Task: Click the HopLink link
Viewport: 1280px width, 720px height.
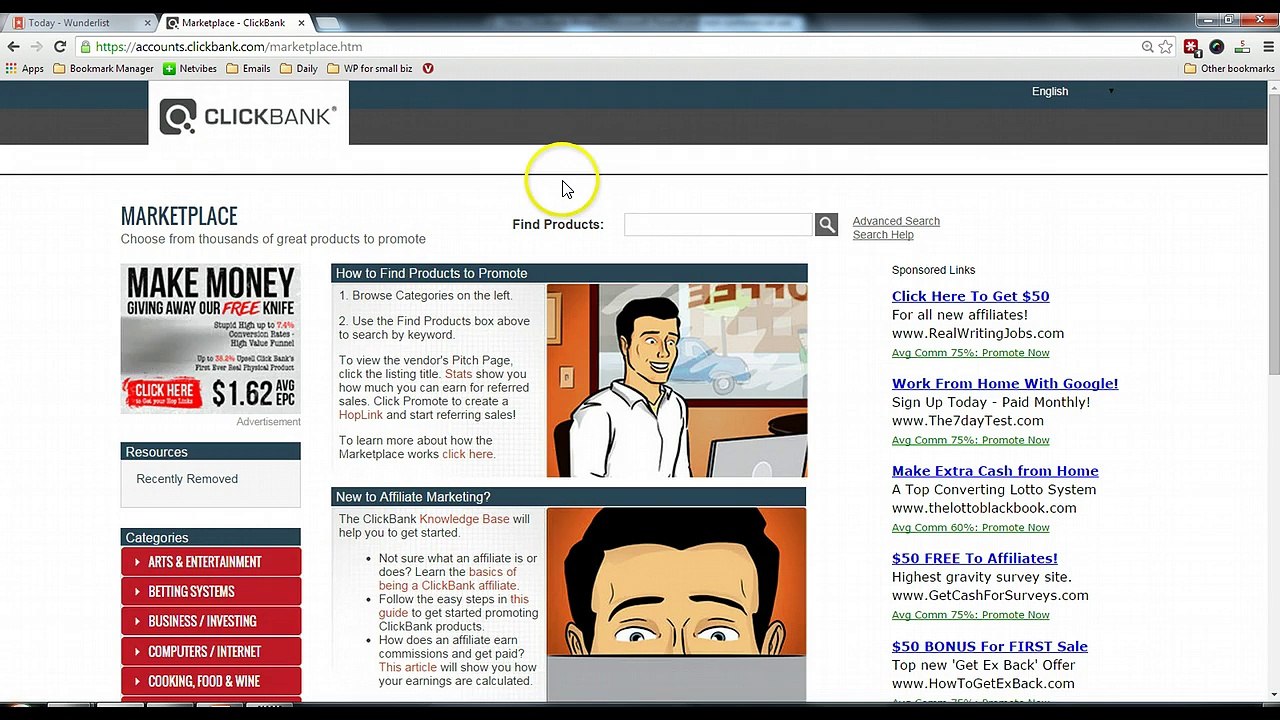Action: click(x=361, y=415)
